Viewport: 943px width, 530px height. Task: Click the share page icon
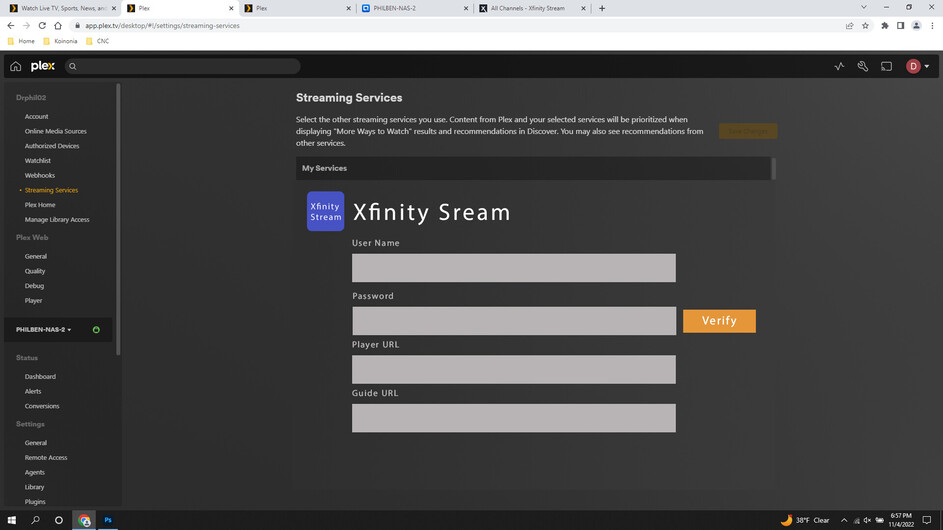point(849,26)
